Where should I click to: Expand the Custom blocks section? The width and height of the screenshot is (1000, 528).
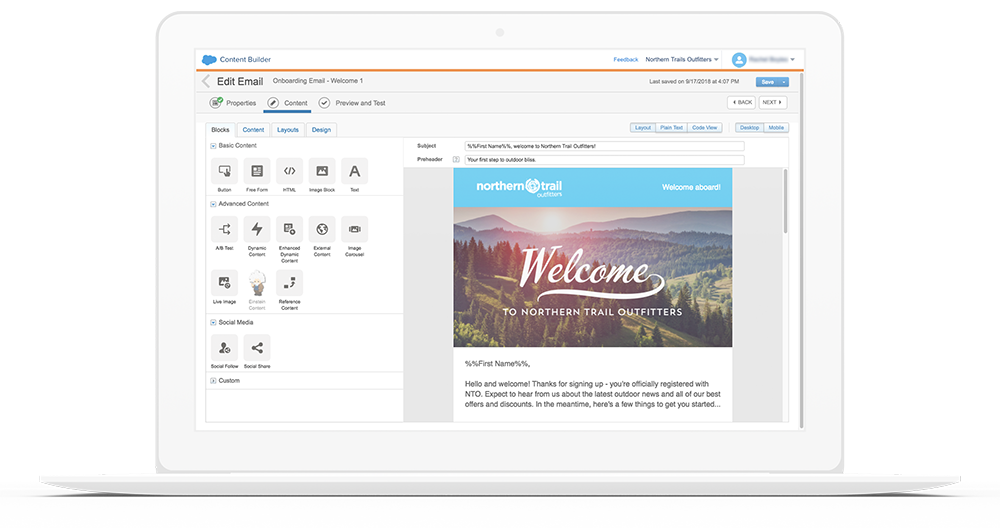point(213,381)
